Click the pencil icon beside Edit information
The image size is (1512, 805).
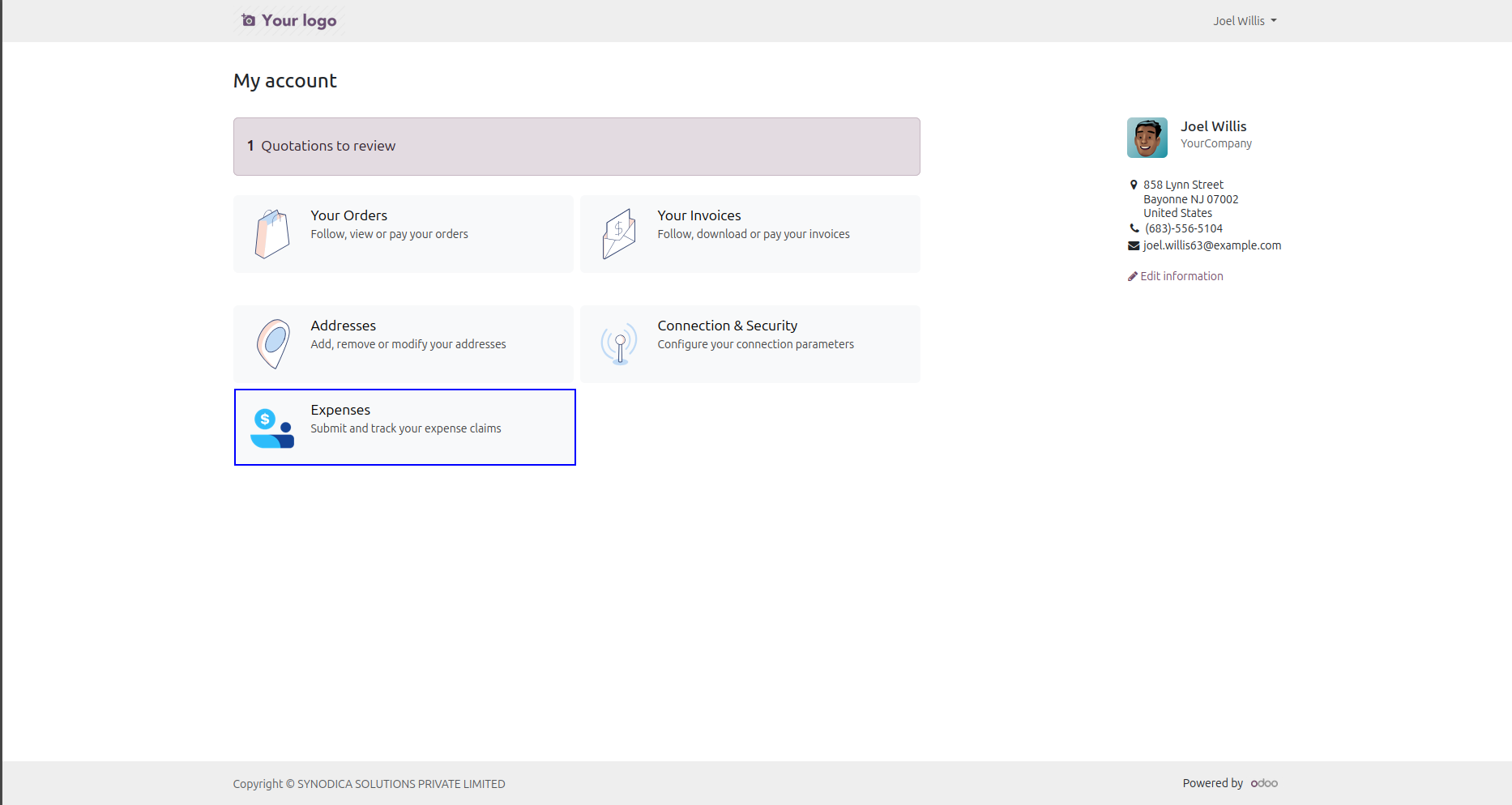point(1133,276)
